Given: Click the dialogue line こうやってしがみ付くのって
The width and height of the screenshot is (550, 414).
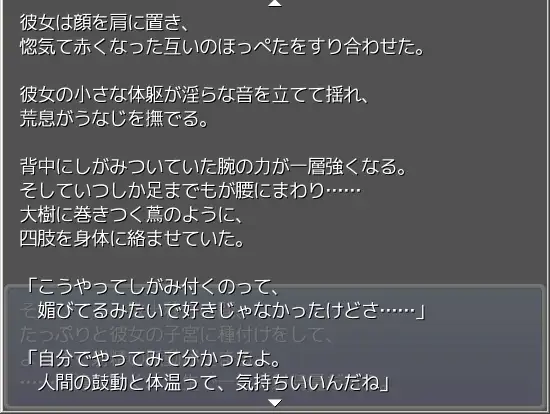Looking at the screenshot, I should click(153, 287).
